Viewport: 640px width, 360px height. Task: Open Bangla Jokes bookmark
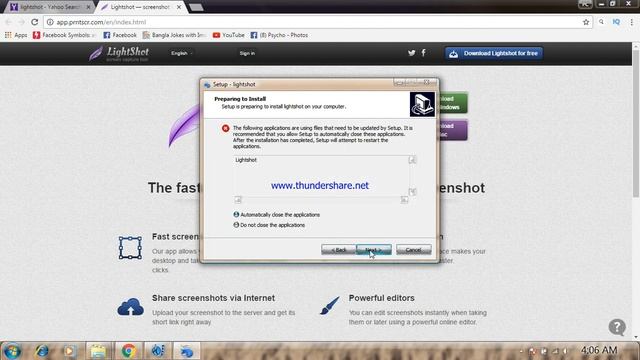174,35
